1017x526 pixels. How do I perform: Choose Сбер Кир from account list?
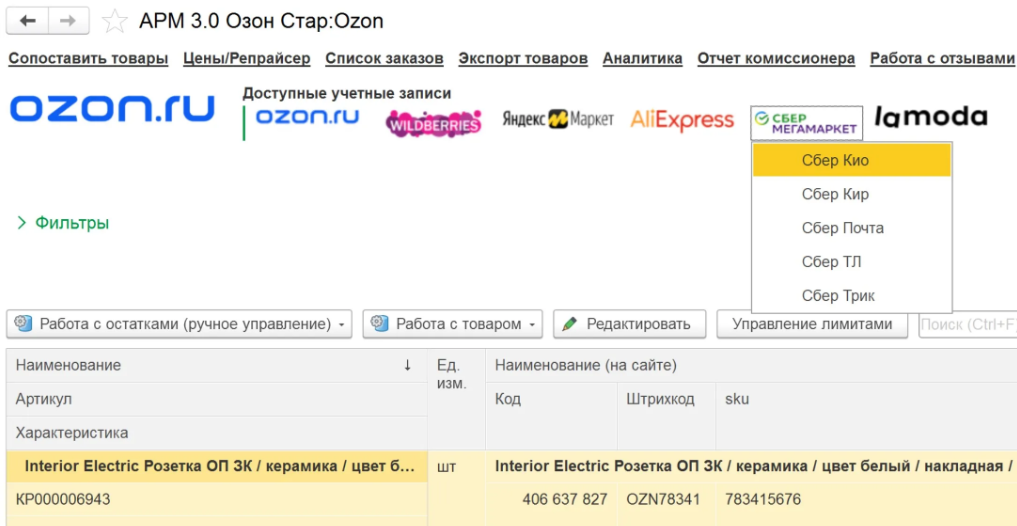835,194
